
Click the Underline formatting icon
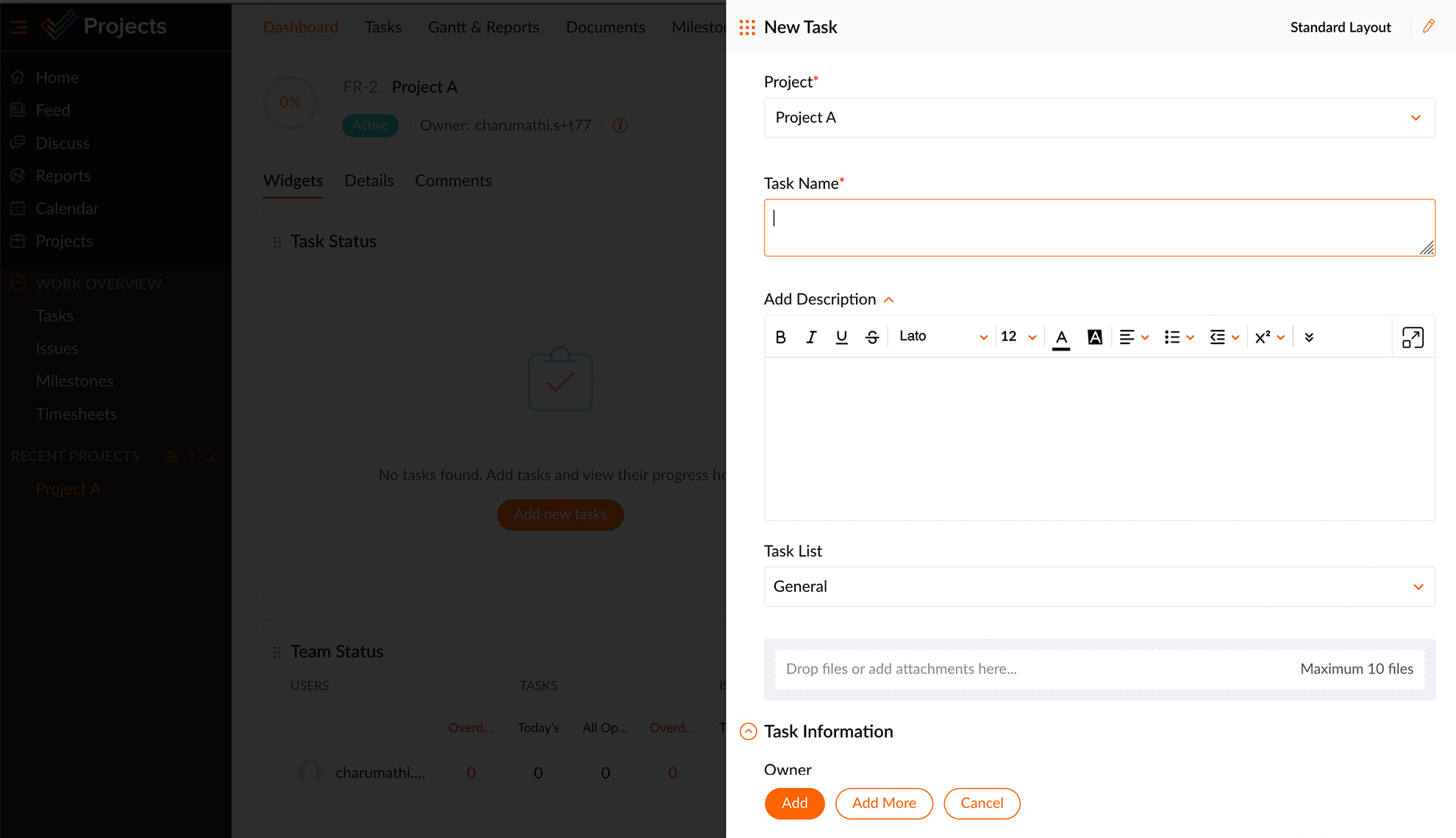[x=841, y=336]
